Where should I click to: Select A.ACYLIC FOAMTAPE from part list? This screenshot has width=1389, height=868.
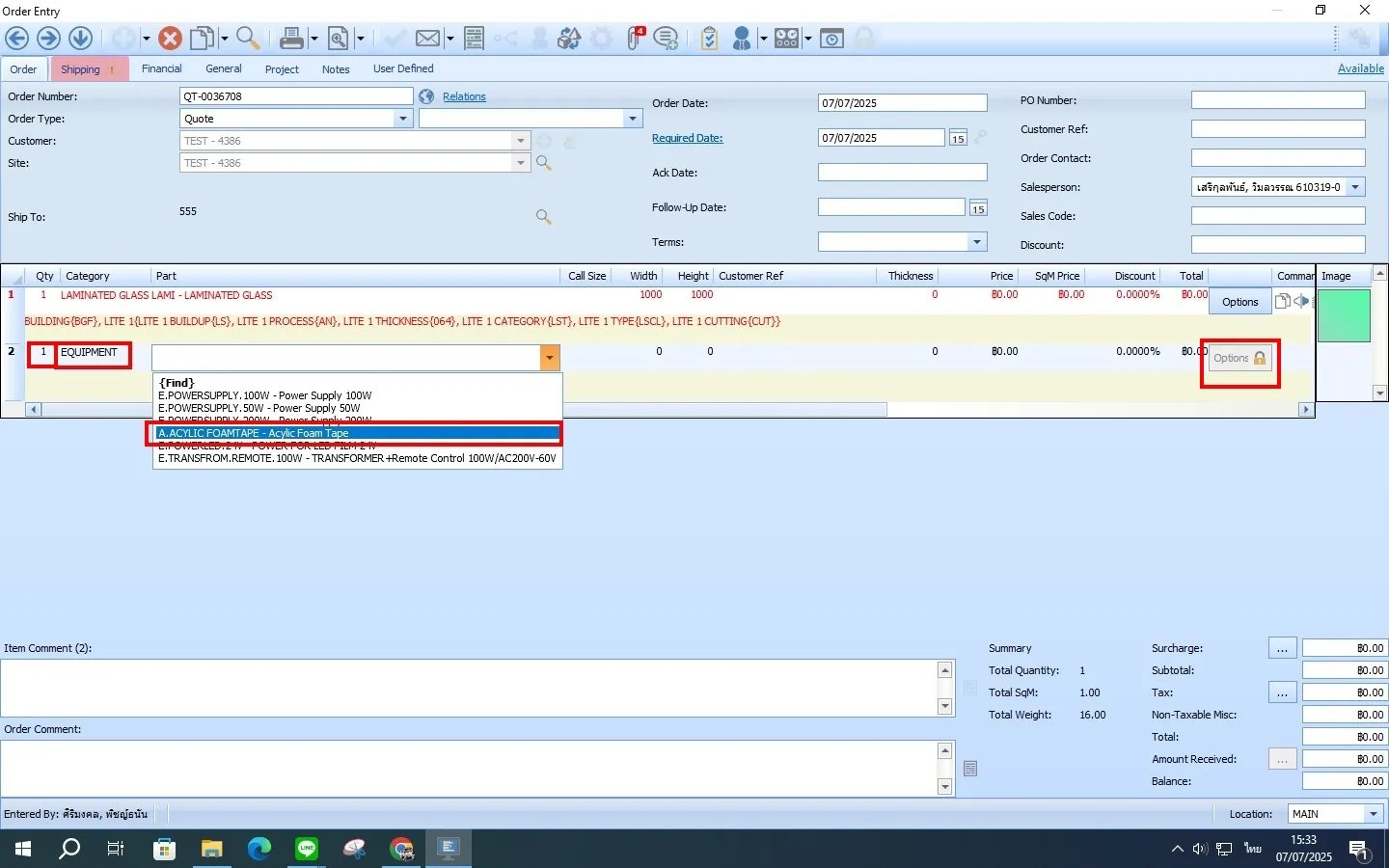pos(357,433)
